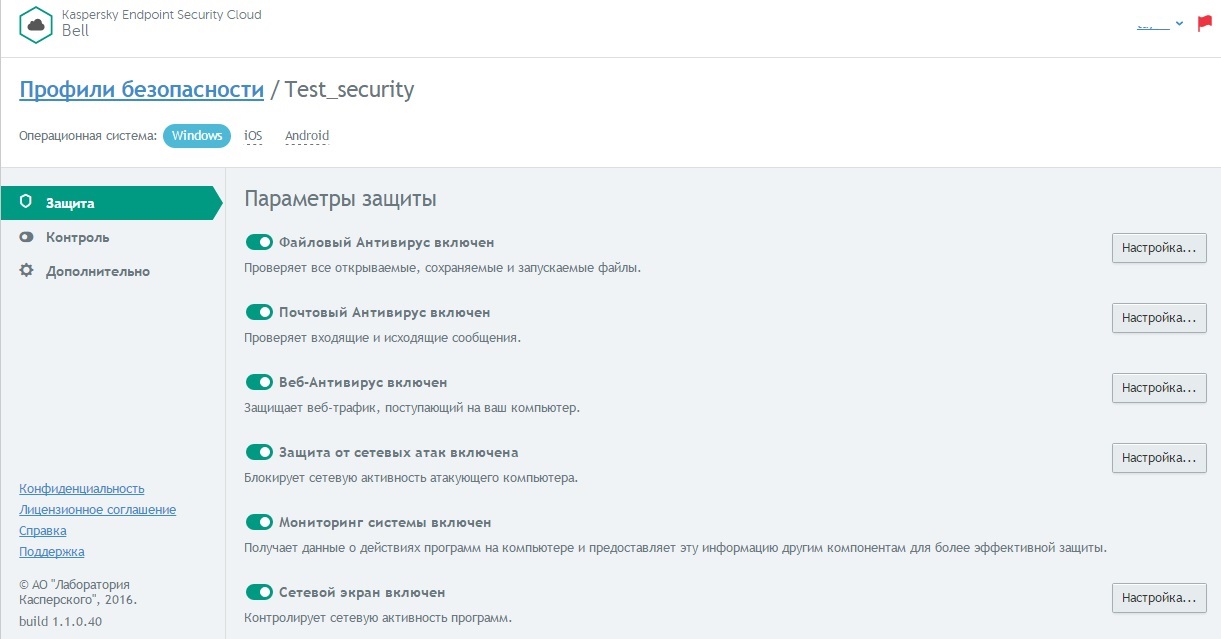The height and width of the screenshot is (639, 1221).
Task: Click the toggle icon beside Контроль
Action: pyautogui.click(x=26, y=237)
